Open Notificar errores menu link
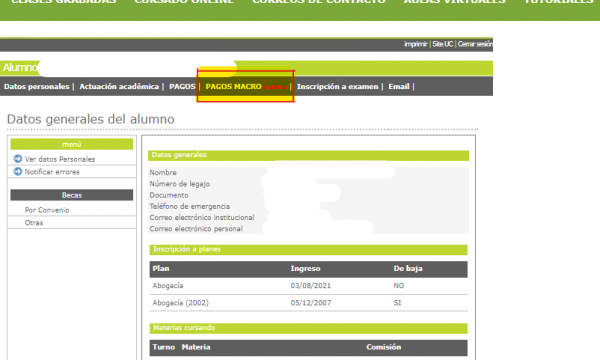600x360 pixels. [x=52, y=172]
